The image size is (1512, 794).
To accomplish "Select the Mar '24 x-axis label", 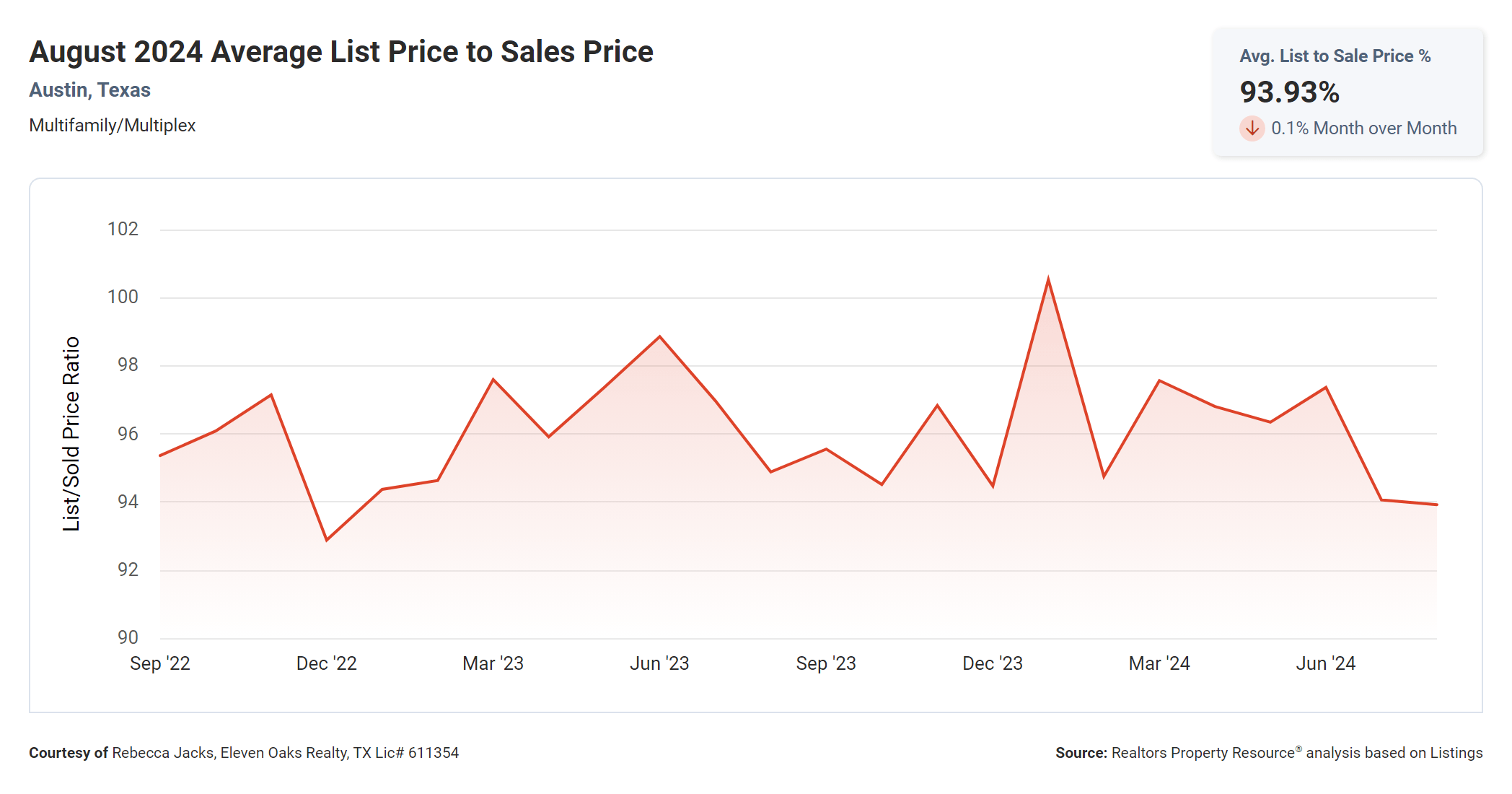I will click(x=1159, y=663).
